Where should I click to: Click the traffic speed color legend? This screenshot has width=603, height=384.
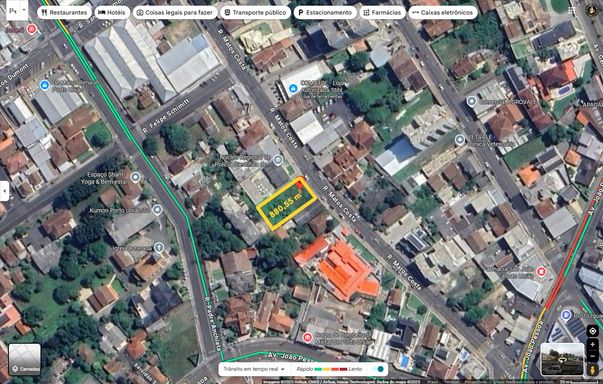point(329,369)
